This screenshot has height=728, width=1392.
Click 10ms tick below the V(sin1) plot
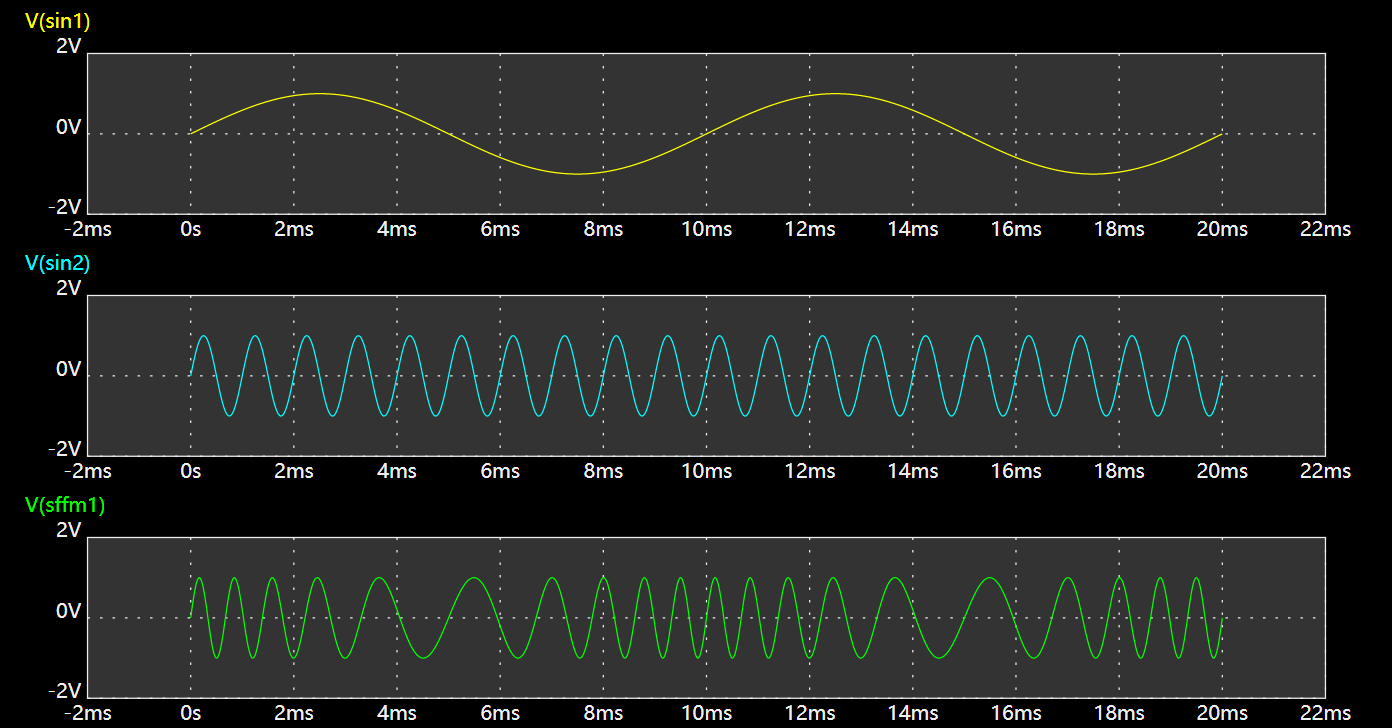coord(706,229)
